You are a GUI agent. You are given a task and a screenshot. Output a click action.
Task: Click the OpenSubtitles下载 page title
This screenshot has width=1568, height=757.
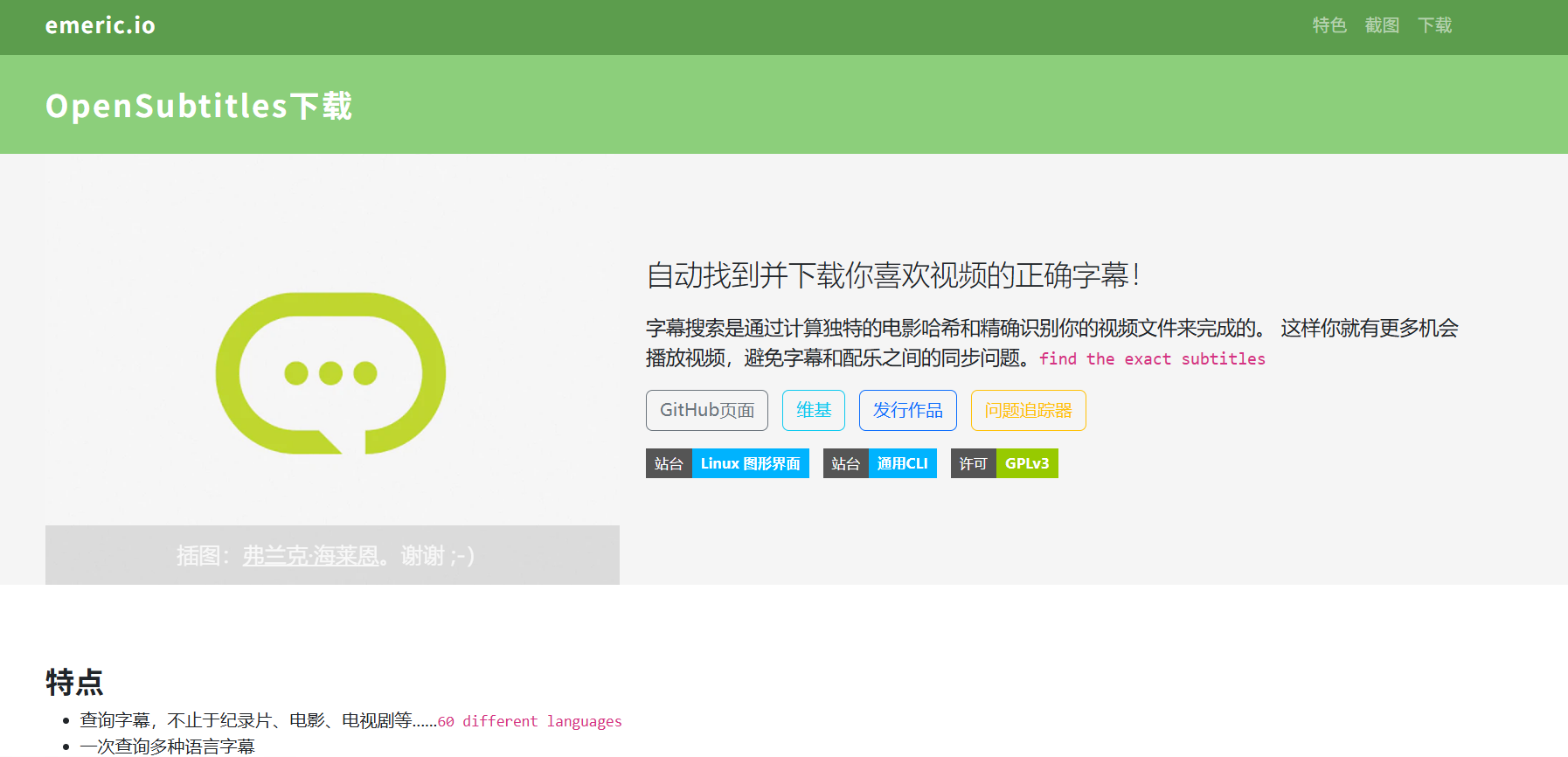coord(198,106)
